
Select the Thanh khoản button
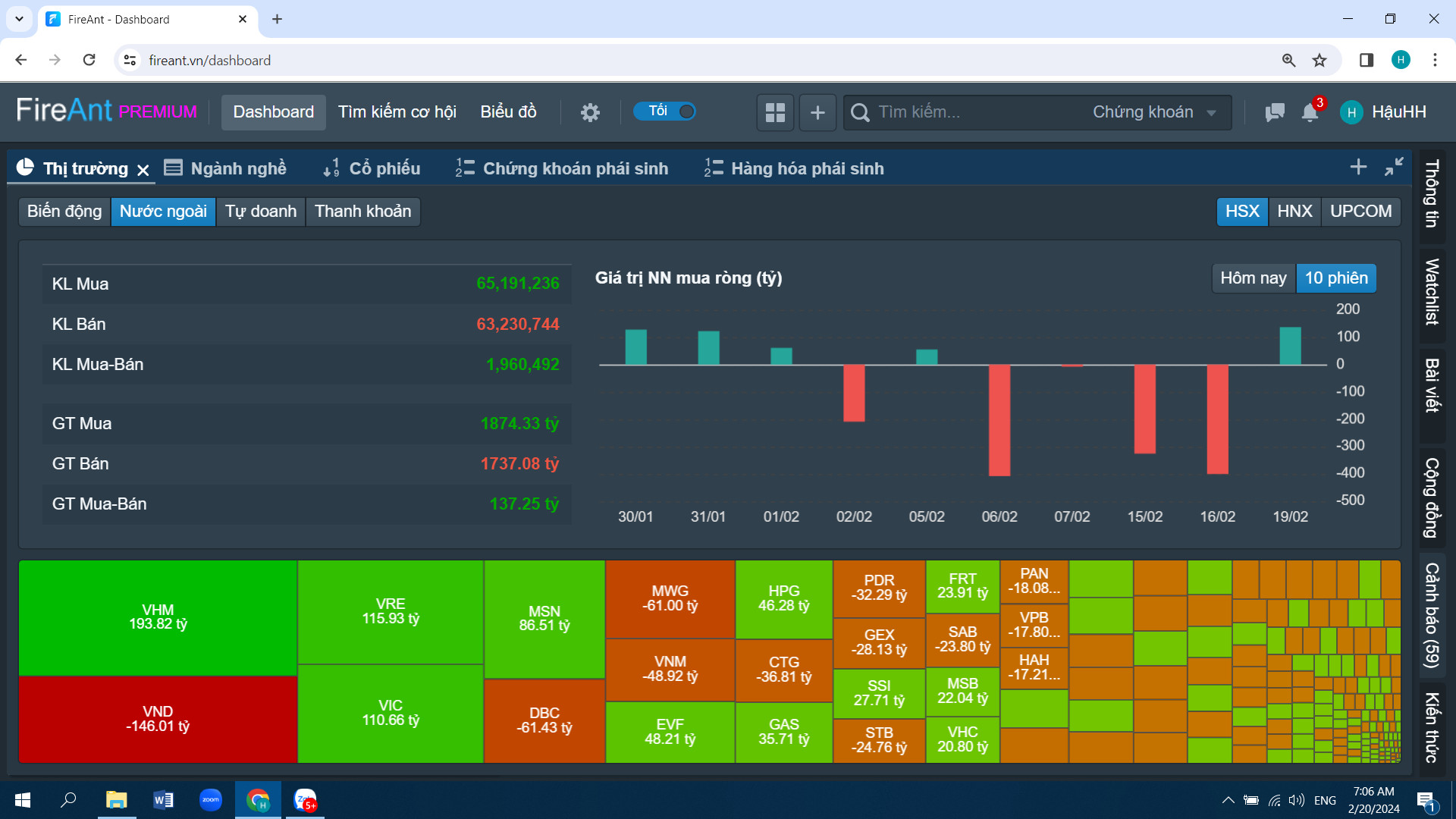click(362, 211)
